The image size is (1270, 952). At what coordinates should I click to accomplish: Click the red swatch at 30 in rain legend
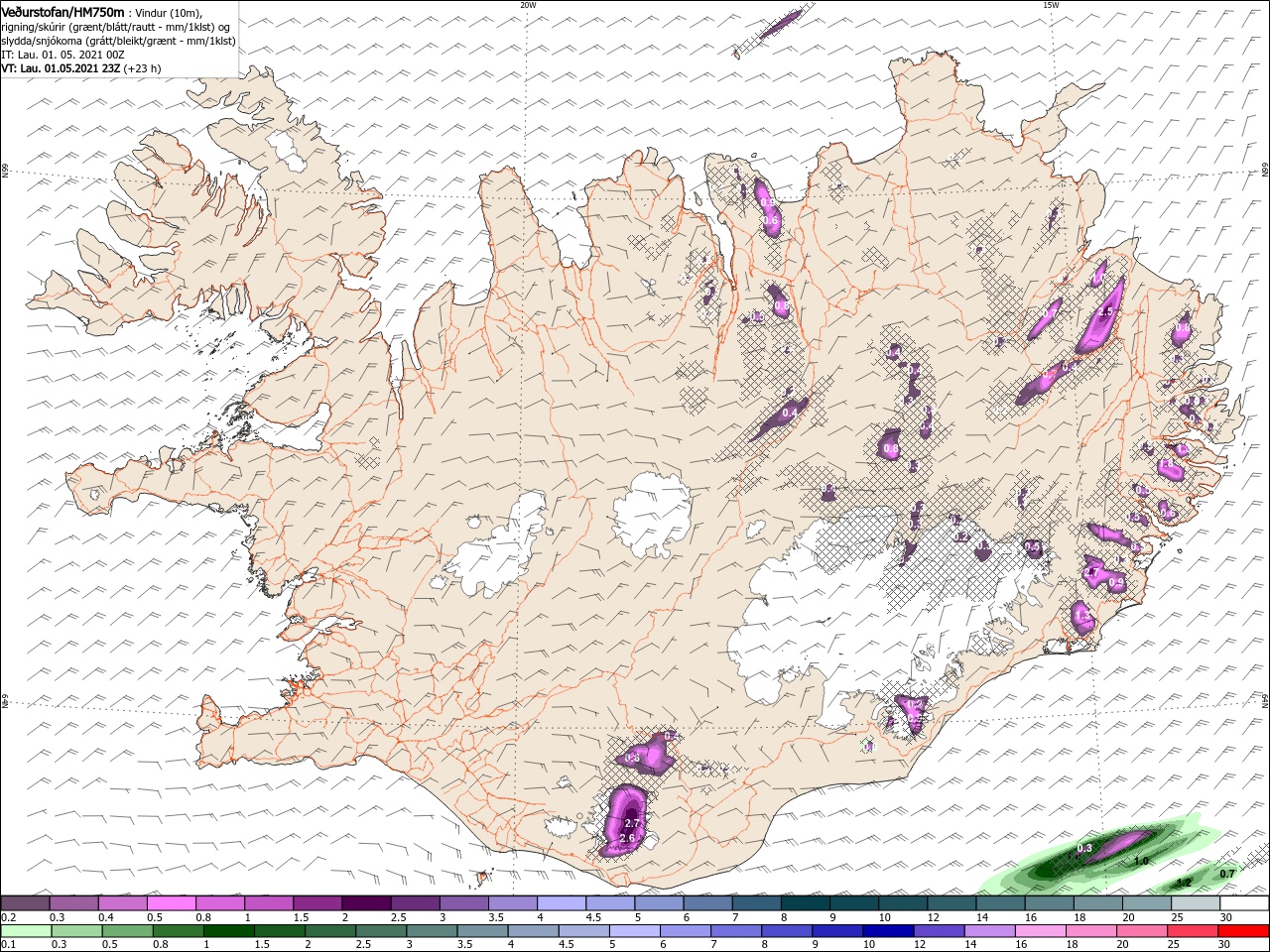click(1244, 931)
